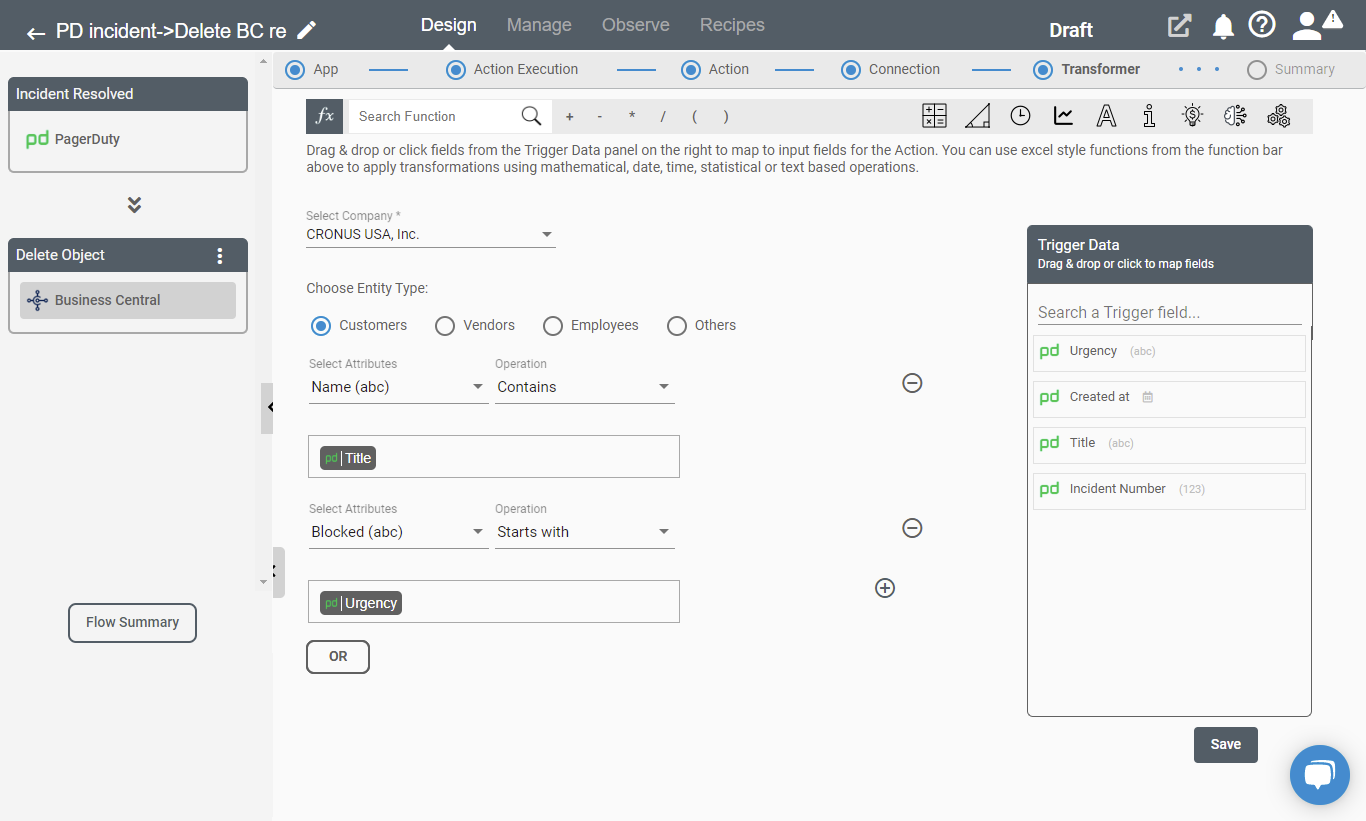Screen dimensions: 1366x821
Task: Insert plus operator
Action: point(570,117)
